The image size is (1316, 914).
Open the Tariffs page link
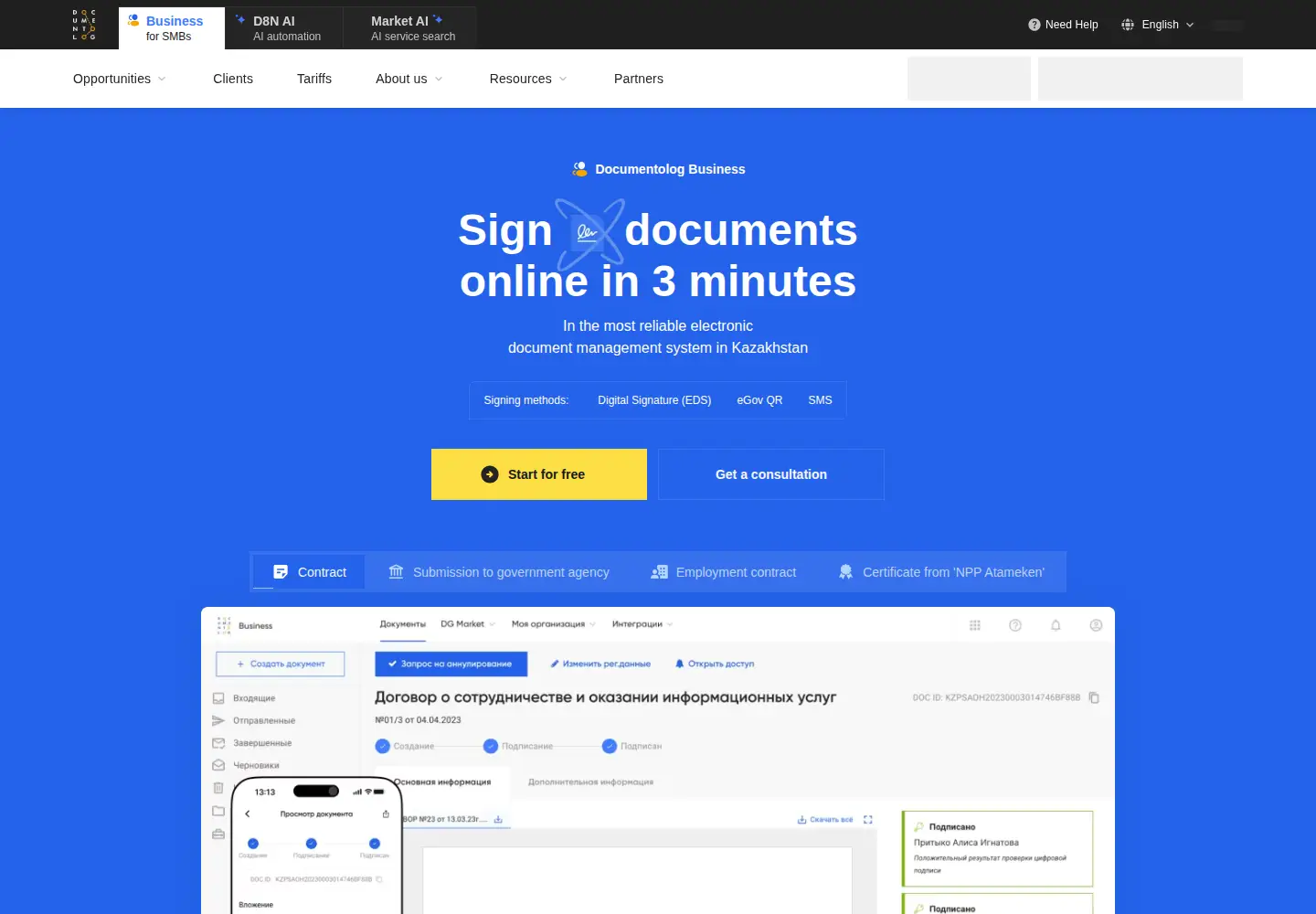314,79
